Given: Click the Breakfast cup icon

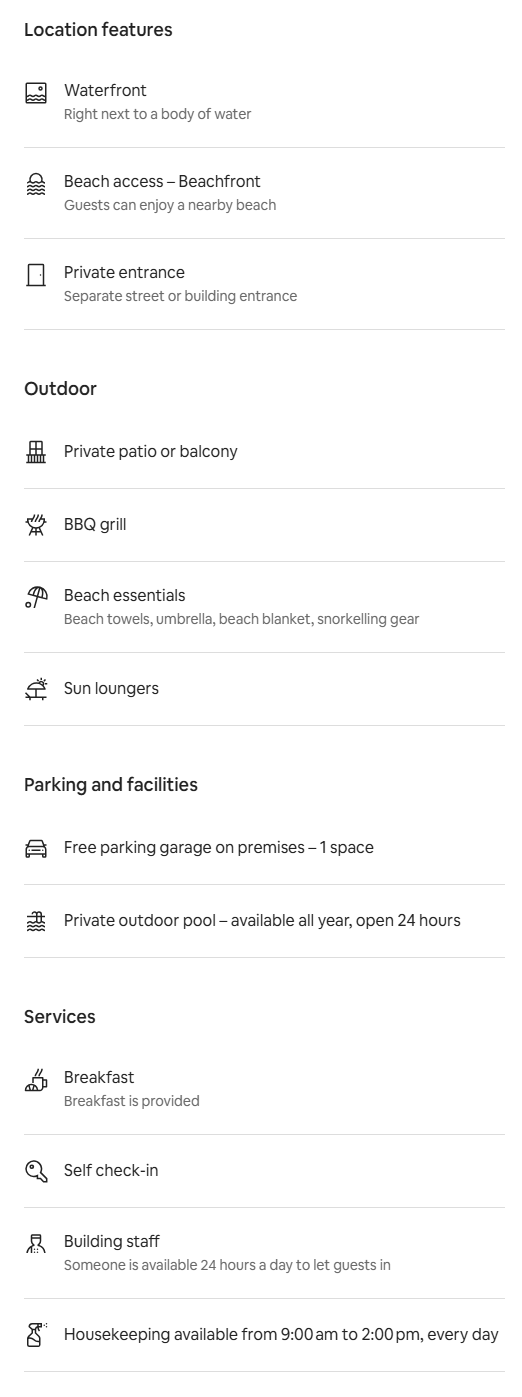Looking at the screenshot, I should (36, 1080).
